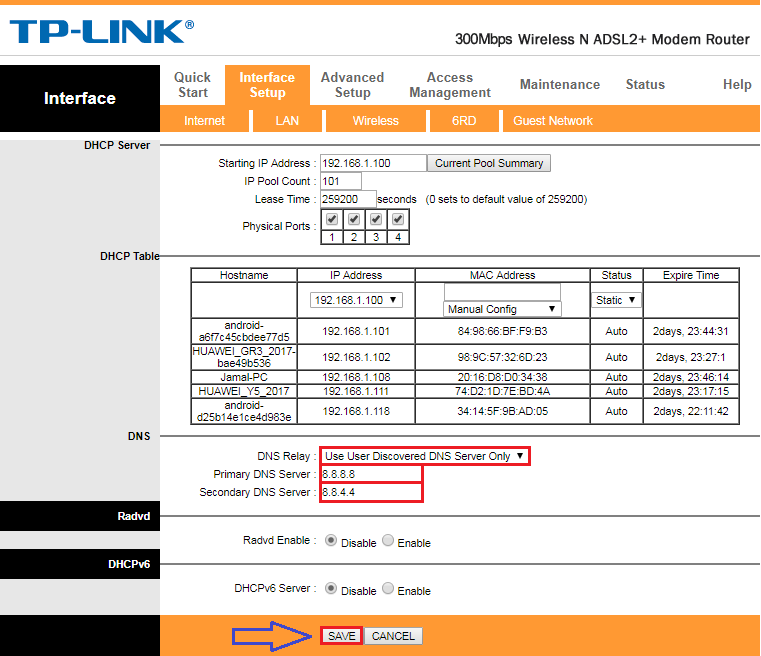Select the Interface Setup tab

[267, 85]
